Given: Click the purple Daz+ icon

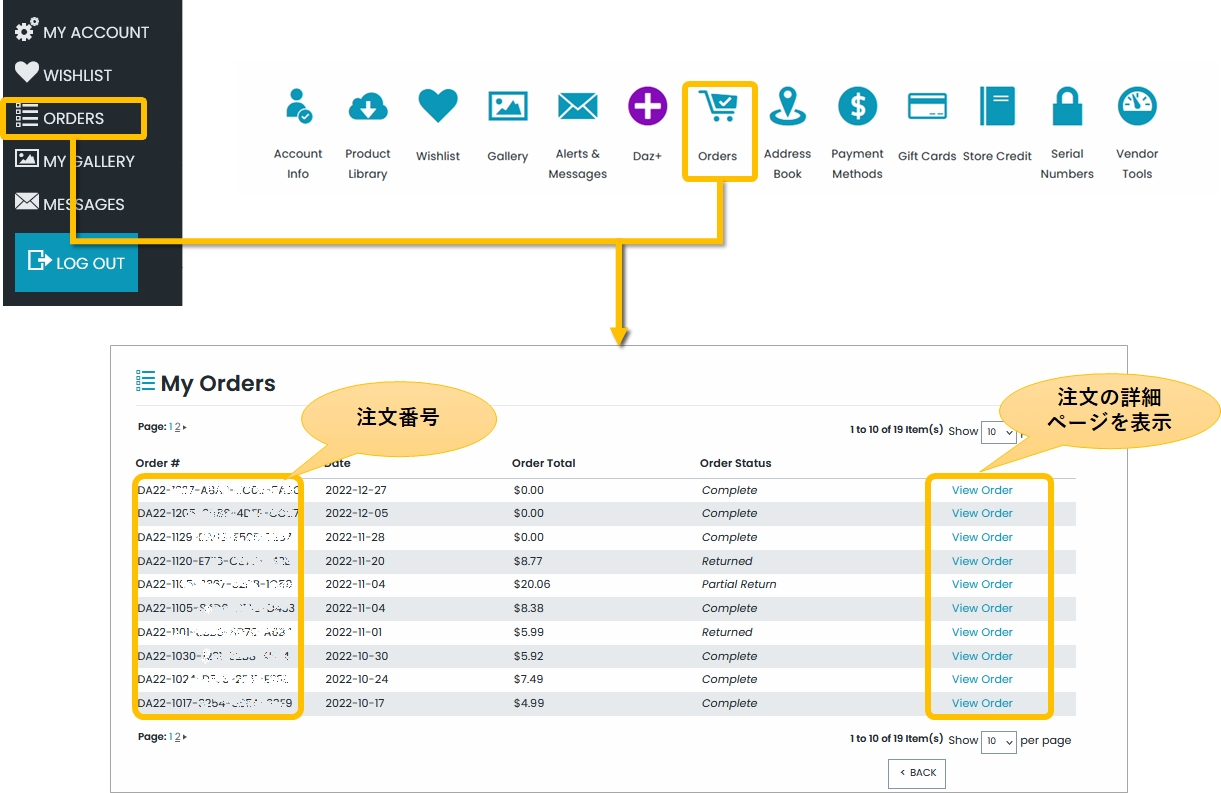Looking at the screenshot, I should point(647,107).
